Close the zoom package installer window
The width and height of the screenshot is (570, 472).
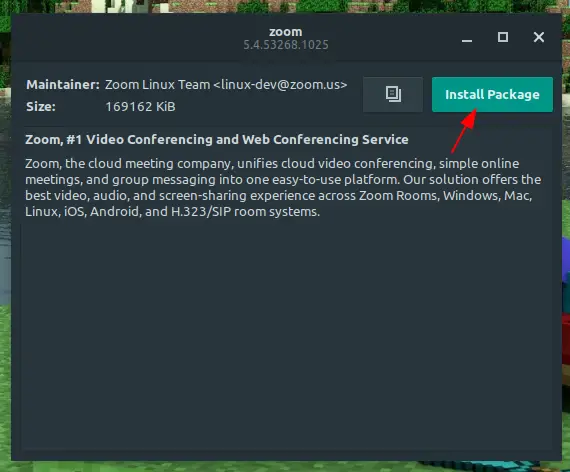pyautogui.click(x=539, y=37)
